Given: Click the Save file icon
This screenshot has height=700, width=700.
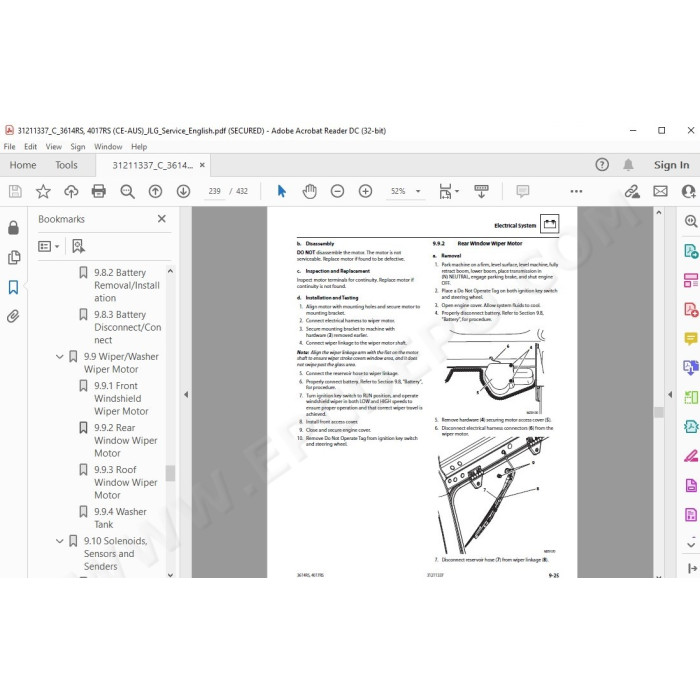Looking at the screenshot, I should [15, 192].
